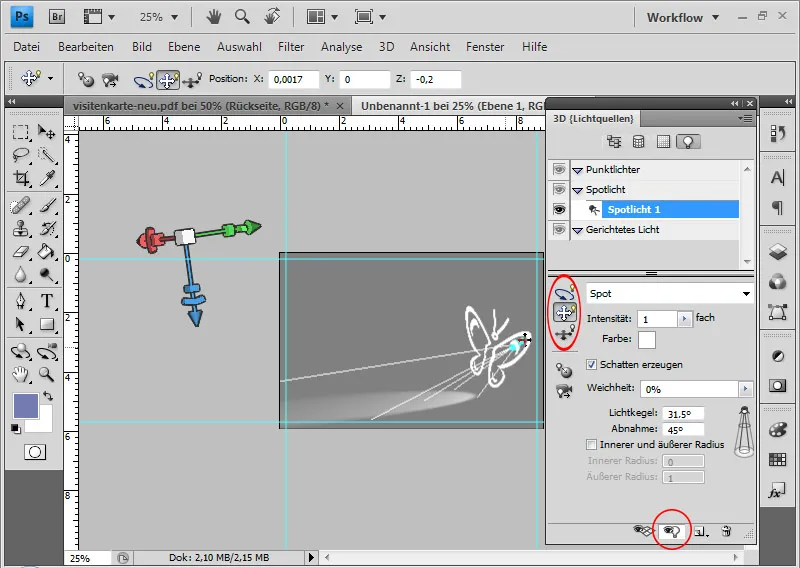Click point light at origin button

[x=564, y=369]
